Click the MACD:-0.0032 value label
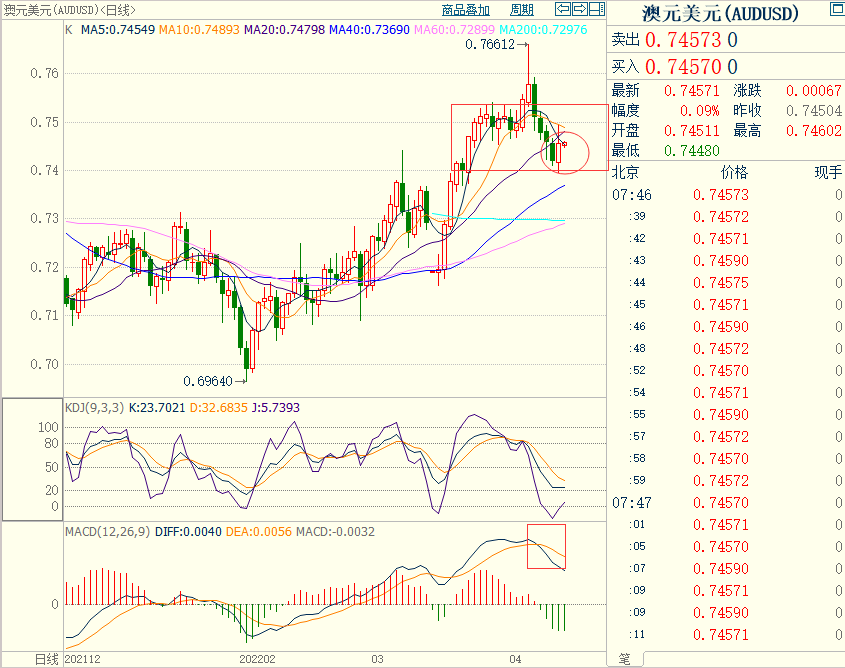 point(335,532)
